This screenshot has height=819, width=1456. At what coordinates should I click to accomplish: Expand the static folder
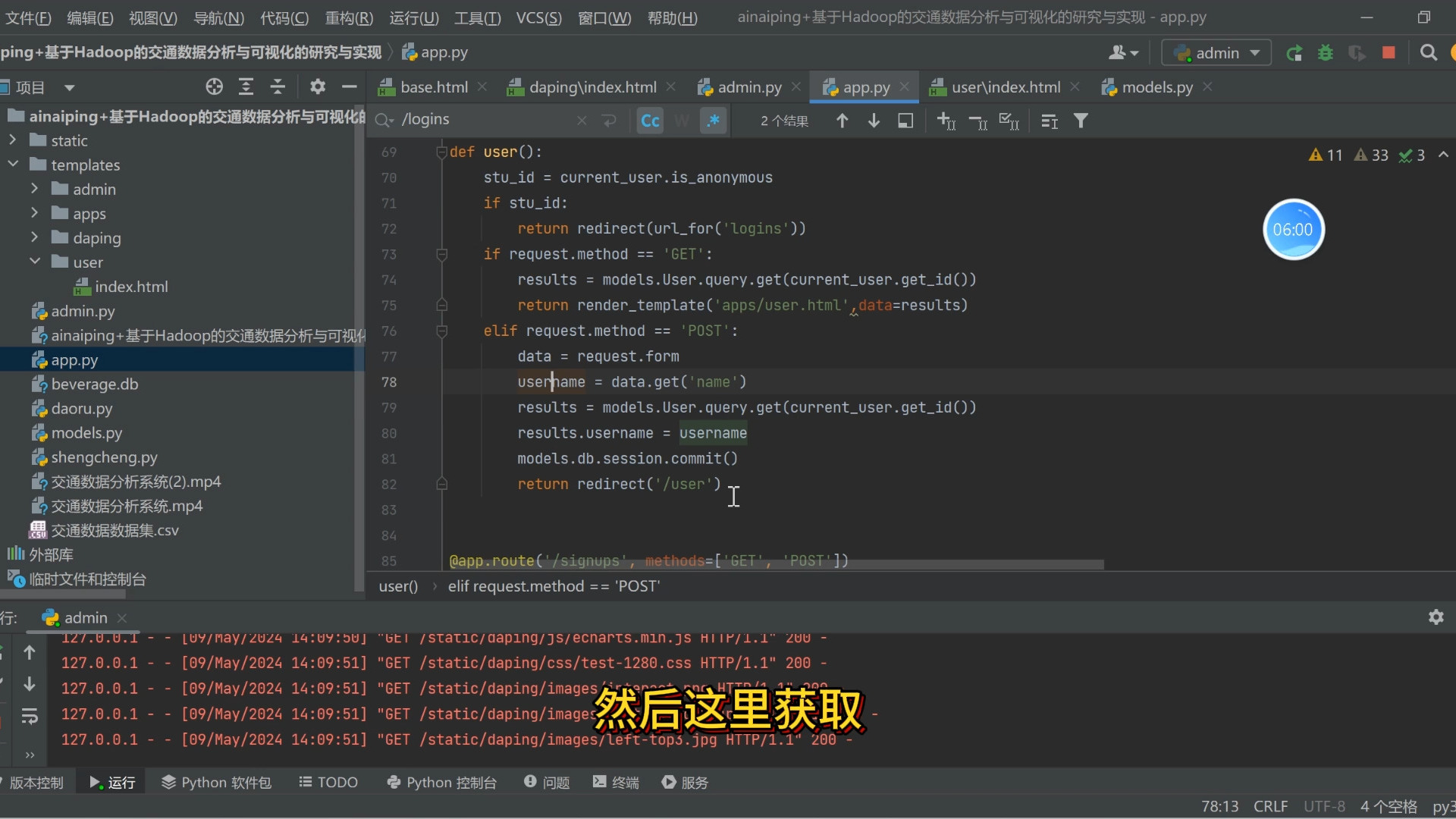pos(13,140)
